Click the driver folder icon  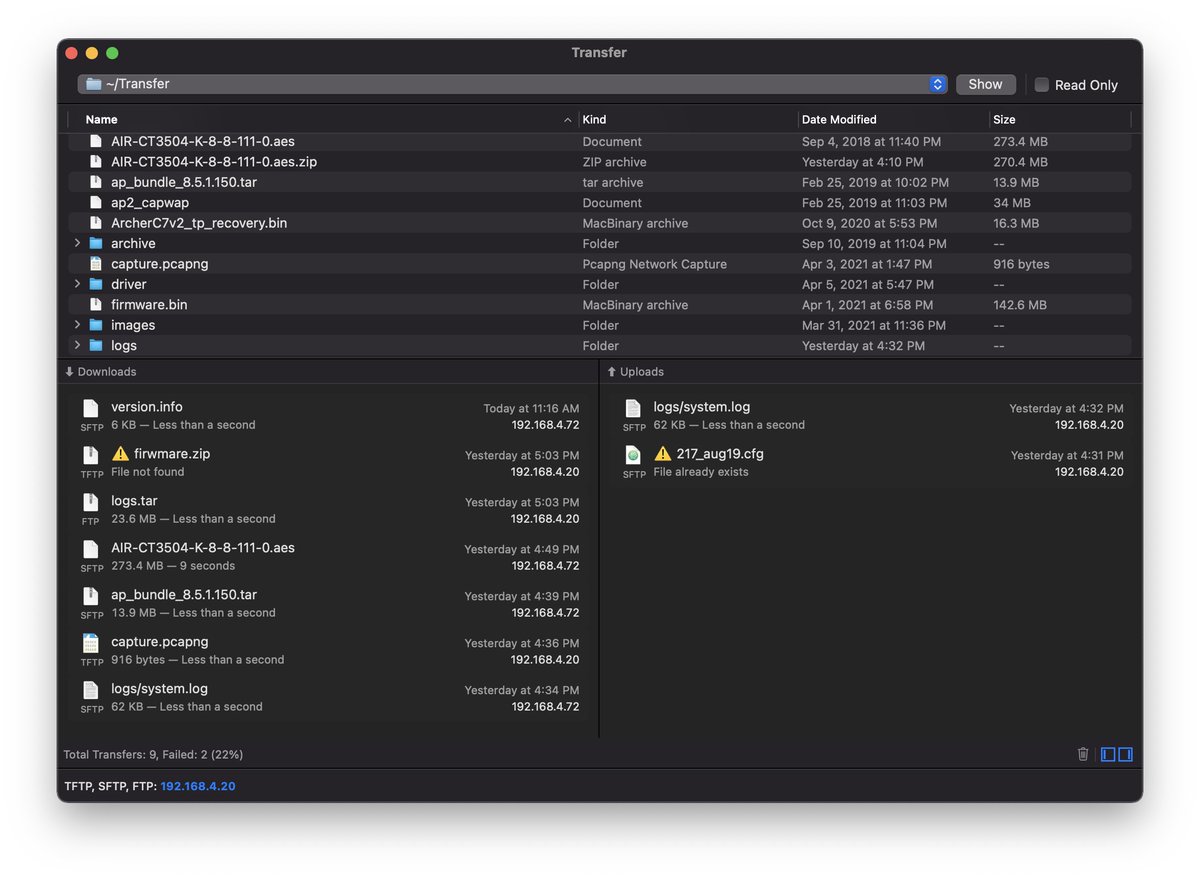96,284
